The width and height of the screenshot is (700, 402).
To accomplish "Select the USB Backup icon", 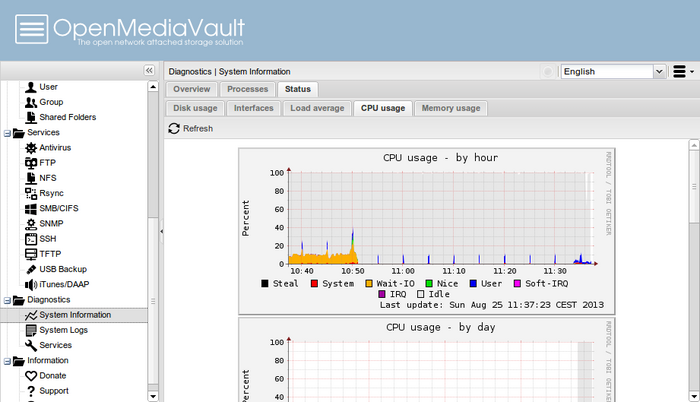I will (x=31, y=269).
